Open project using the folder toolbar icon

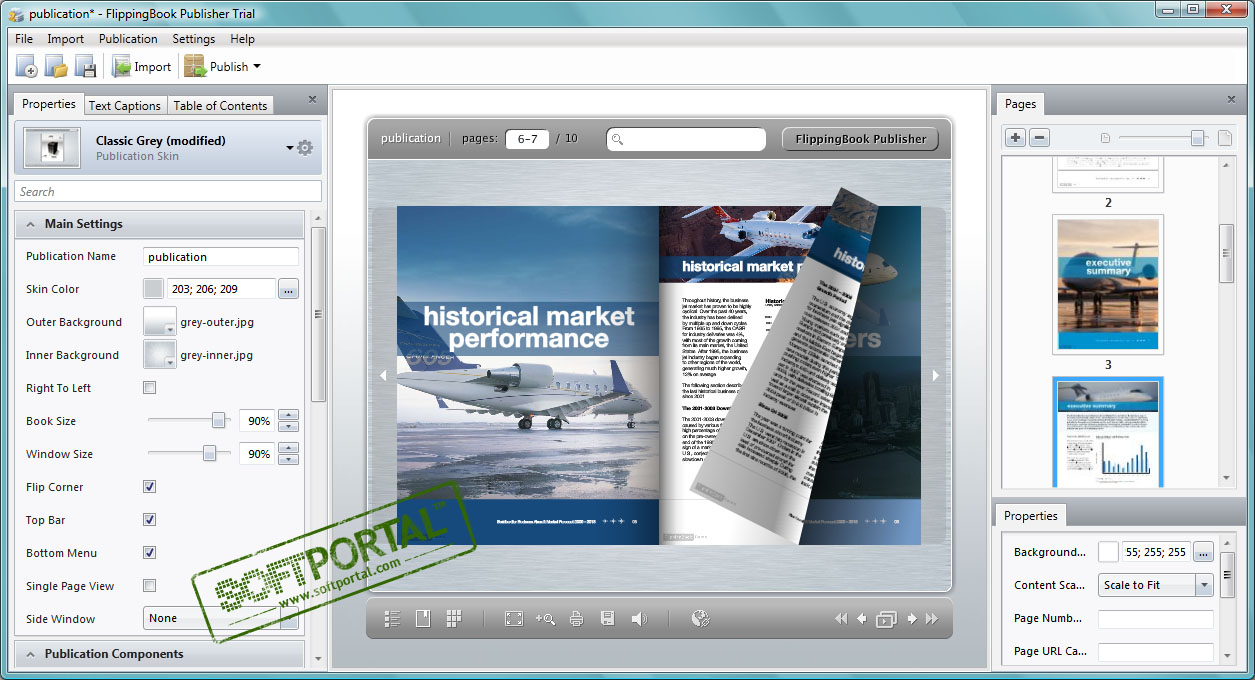coord(56,67)
